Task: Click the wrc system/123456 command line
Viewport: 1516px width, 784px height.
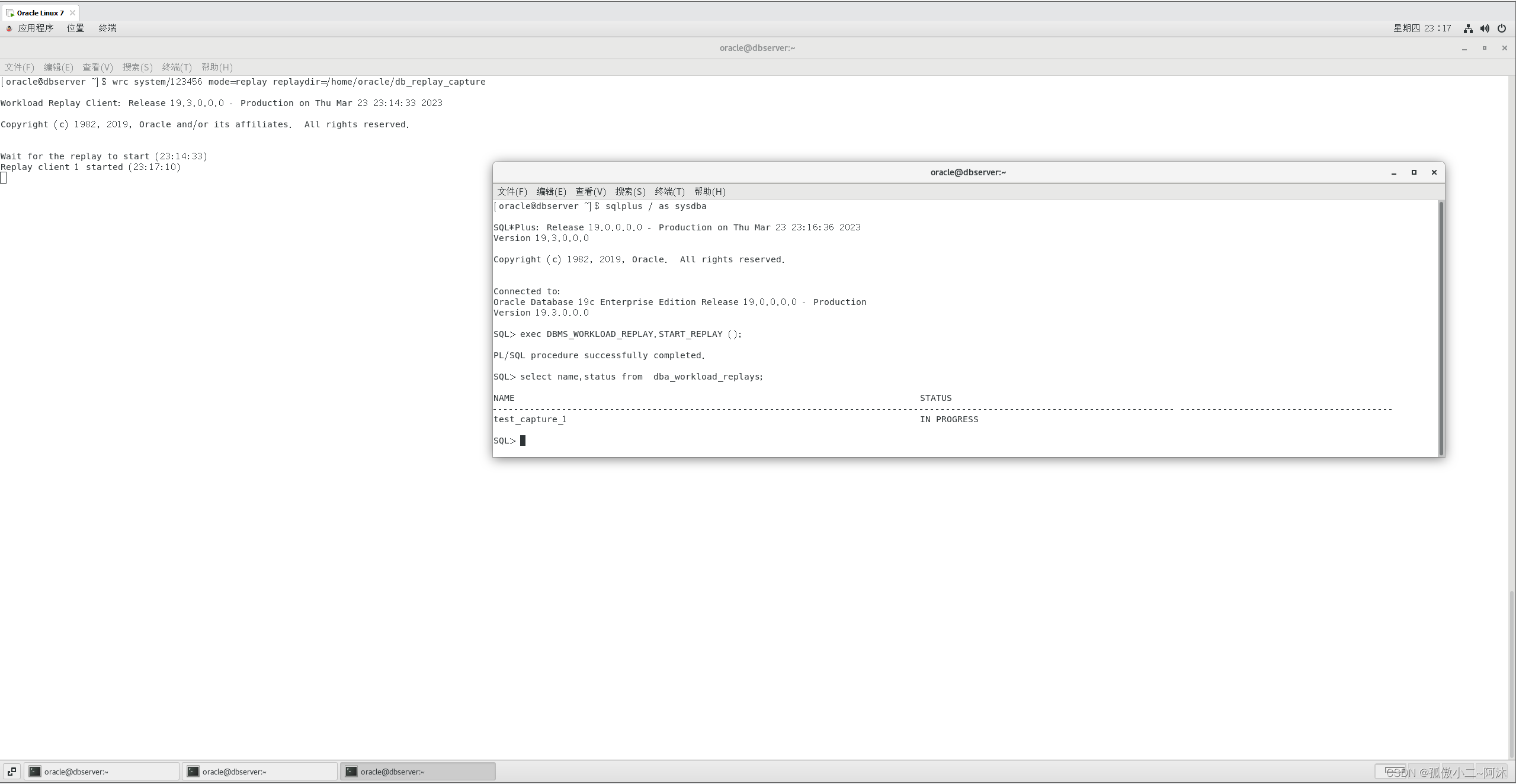Action: coord(243,82)
